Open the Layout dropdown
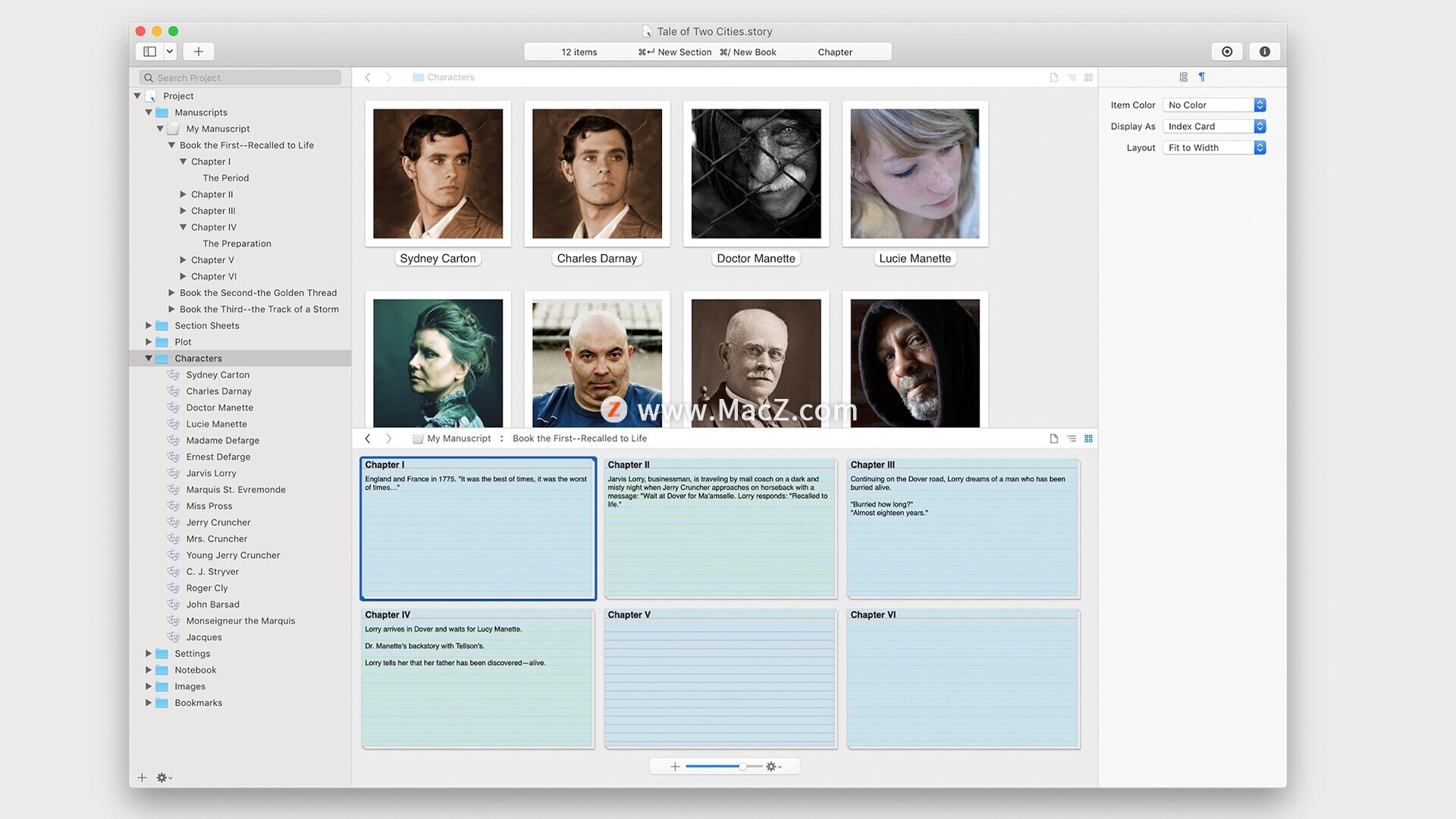Image resolution: width=1456 pixels, height=819 pixels. (1214, 148)
